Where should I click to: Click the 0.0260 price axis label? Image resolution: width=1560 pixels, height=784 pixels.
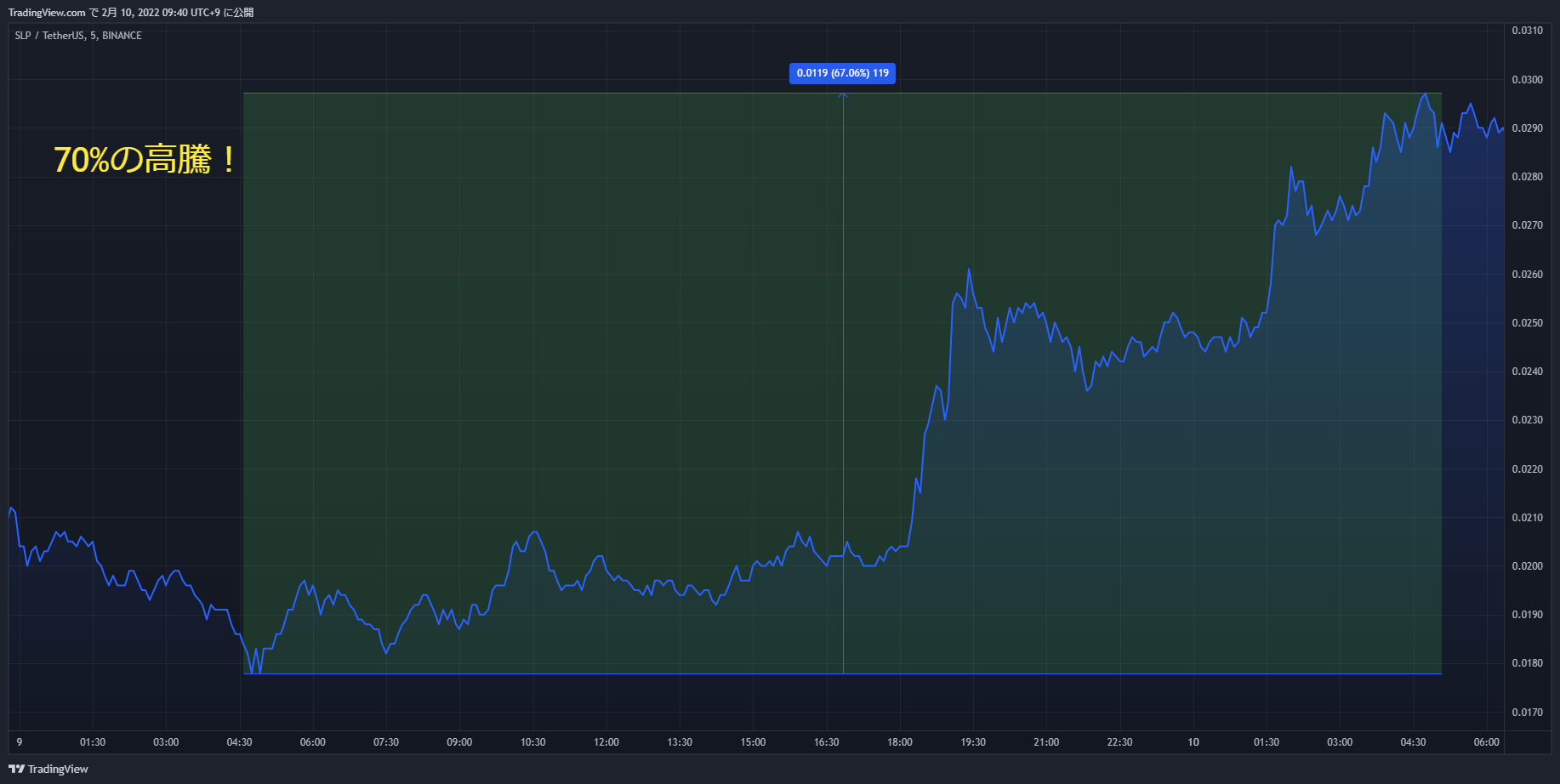[x=1527, y=275]
